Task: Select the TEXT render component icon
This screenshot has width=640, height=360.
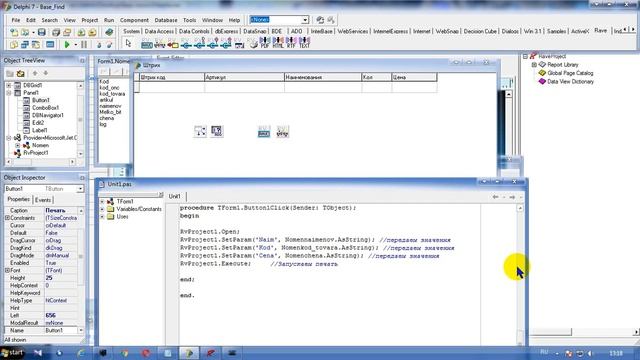Action: [304, 43]
